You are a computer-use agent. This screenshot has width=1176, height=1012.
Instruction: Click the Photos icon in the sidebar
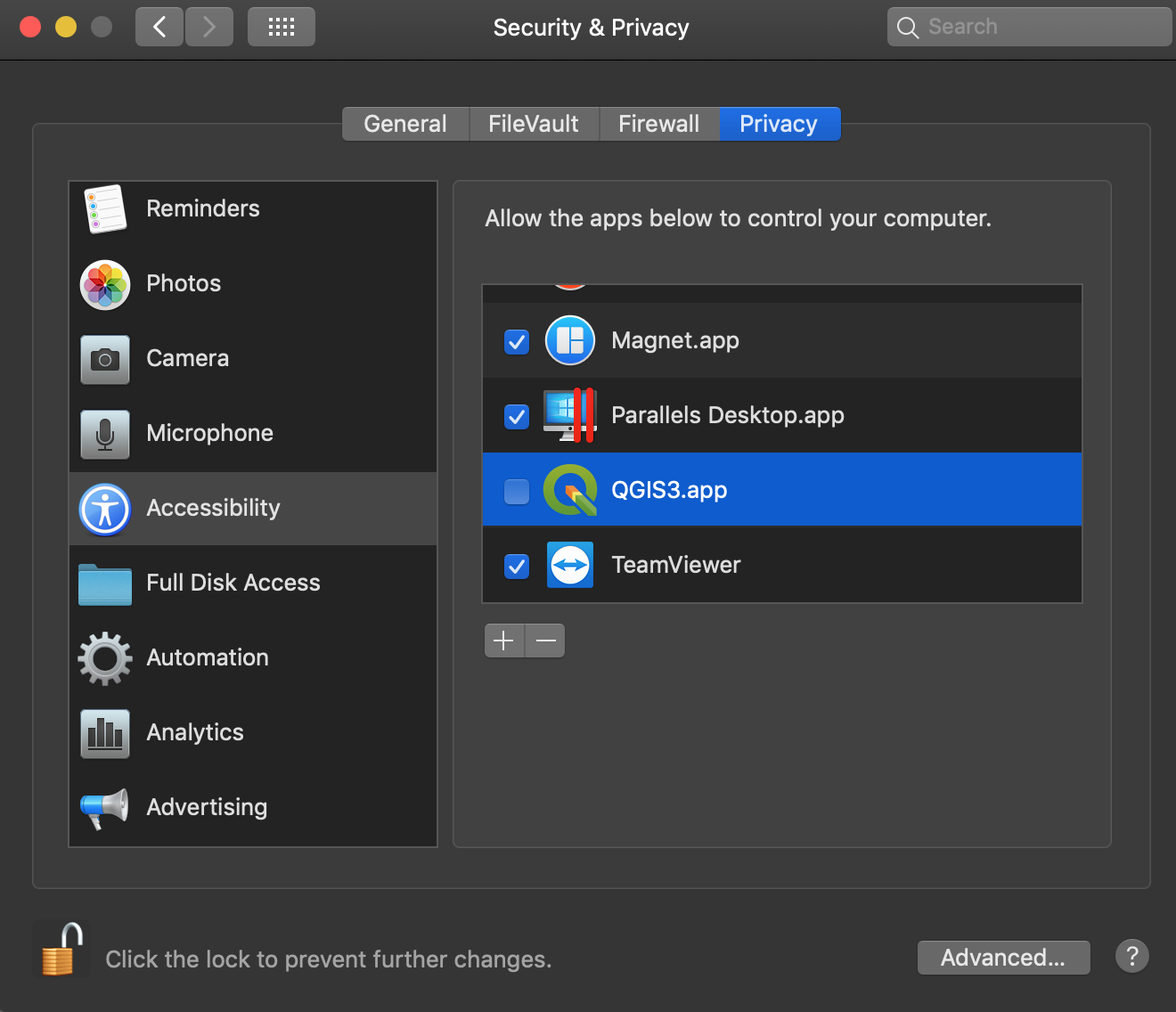click(104, 284)
